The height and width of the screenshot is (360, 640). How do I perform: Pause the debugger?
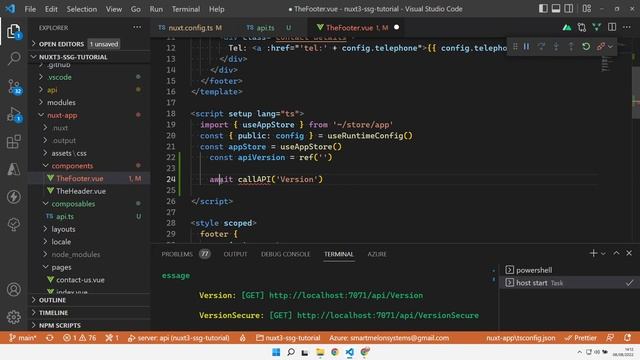coord(527,47)
